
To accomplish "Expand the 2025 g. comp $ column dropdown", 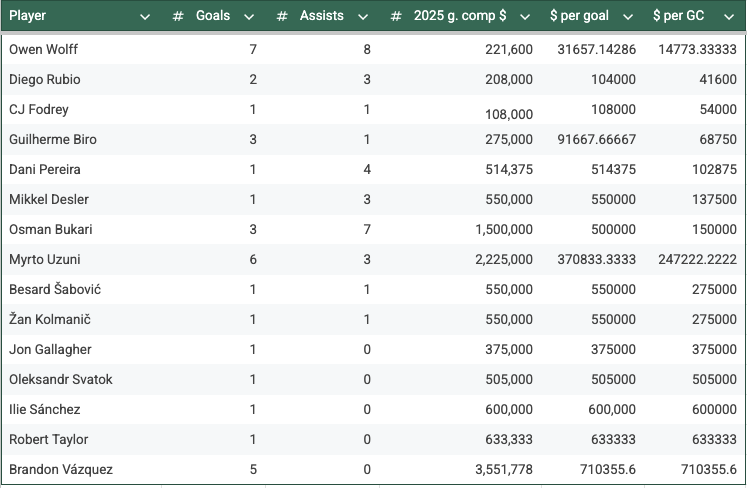I will tap(525, 16).
